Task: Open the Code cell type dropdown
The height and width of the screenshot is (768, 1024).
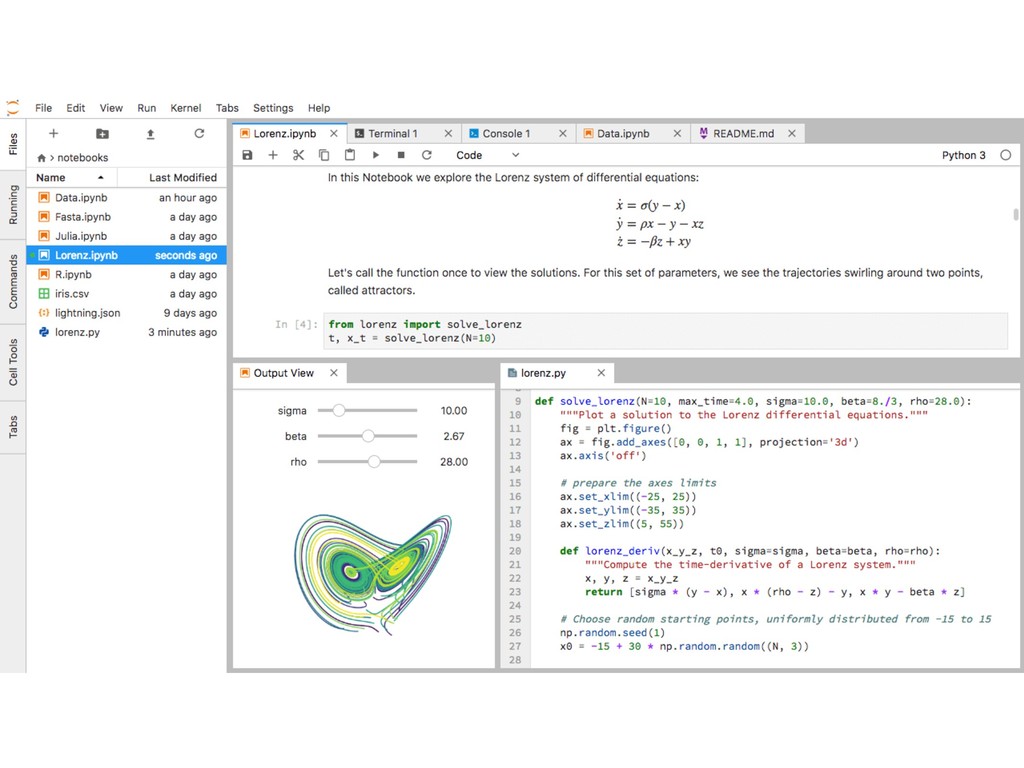Action: click(487, 155)
